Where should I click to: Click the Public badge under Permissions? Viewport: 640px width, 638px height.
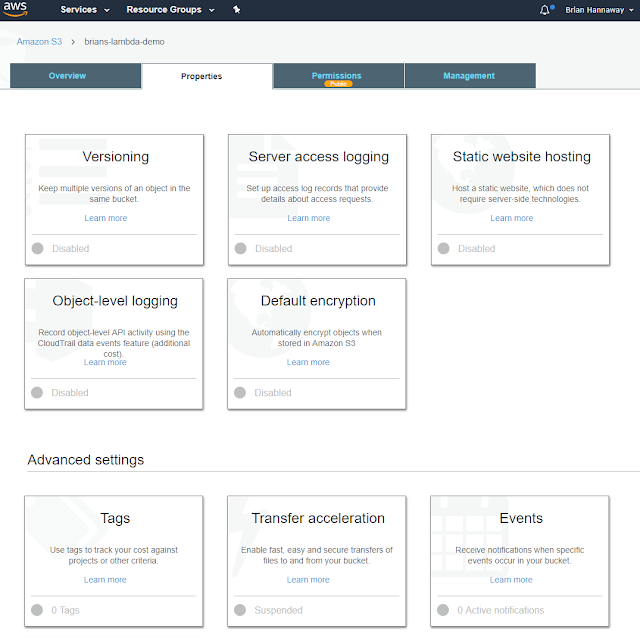click(338, 84)
